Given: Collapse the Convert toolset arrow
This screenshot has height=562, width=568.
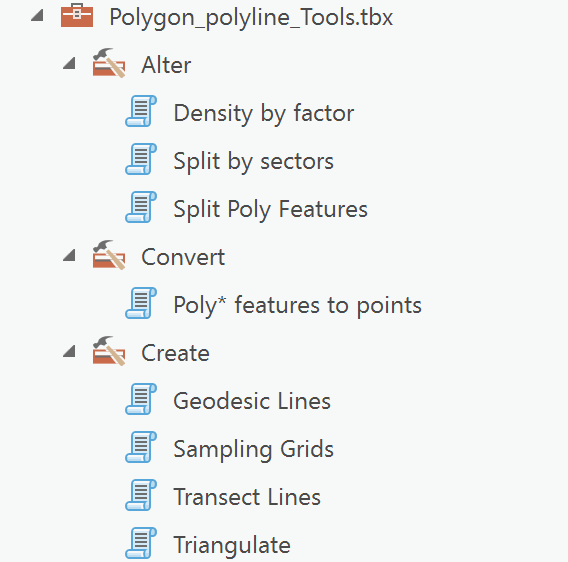Looking at the screenshot, I should pos(69,255).
